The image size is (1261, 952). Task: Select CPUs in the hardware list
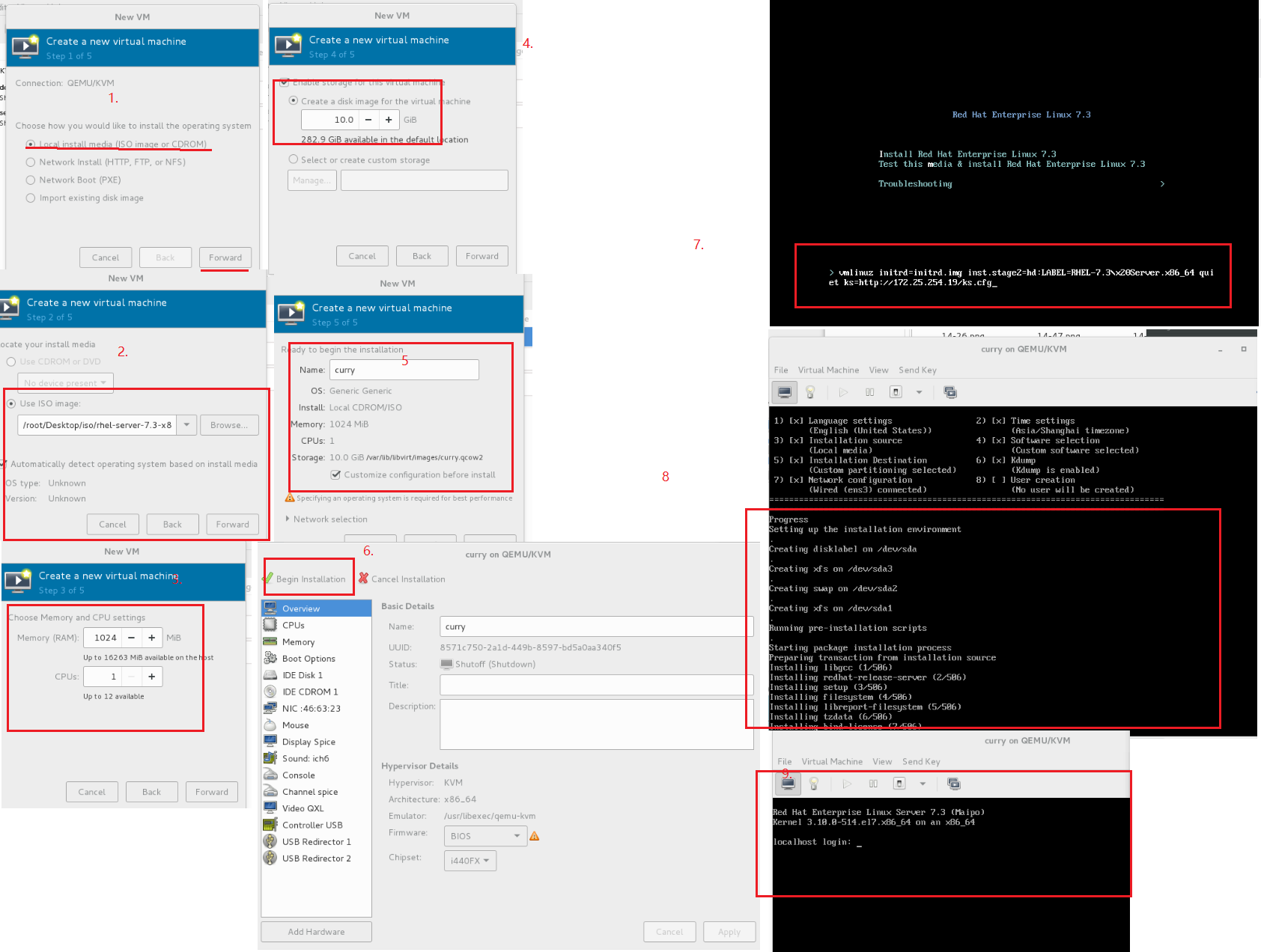point(317,625)
